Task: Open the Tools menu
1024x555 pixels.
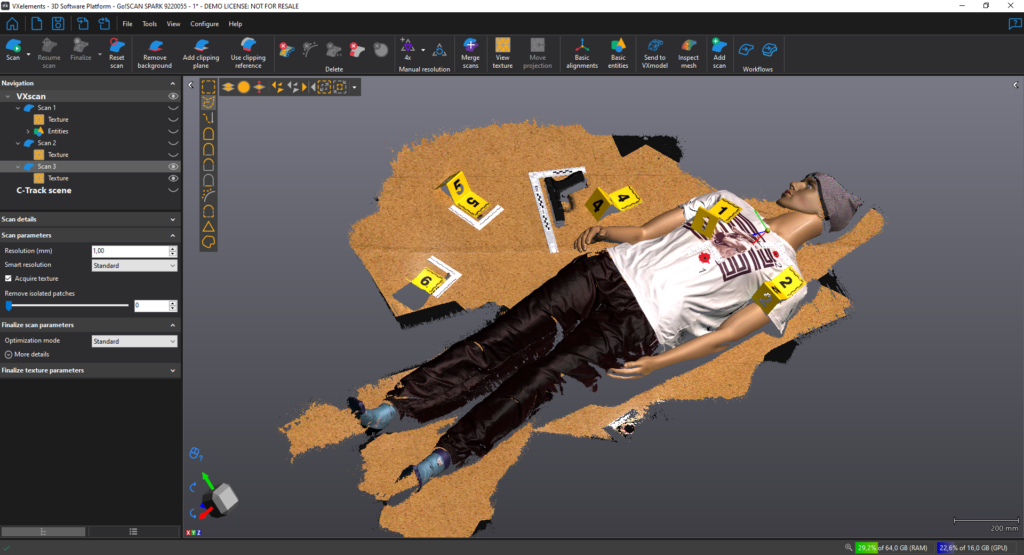Action: coord(150,23)
